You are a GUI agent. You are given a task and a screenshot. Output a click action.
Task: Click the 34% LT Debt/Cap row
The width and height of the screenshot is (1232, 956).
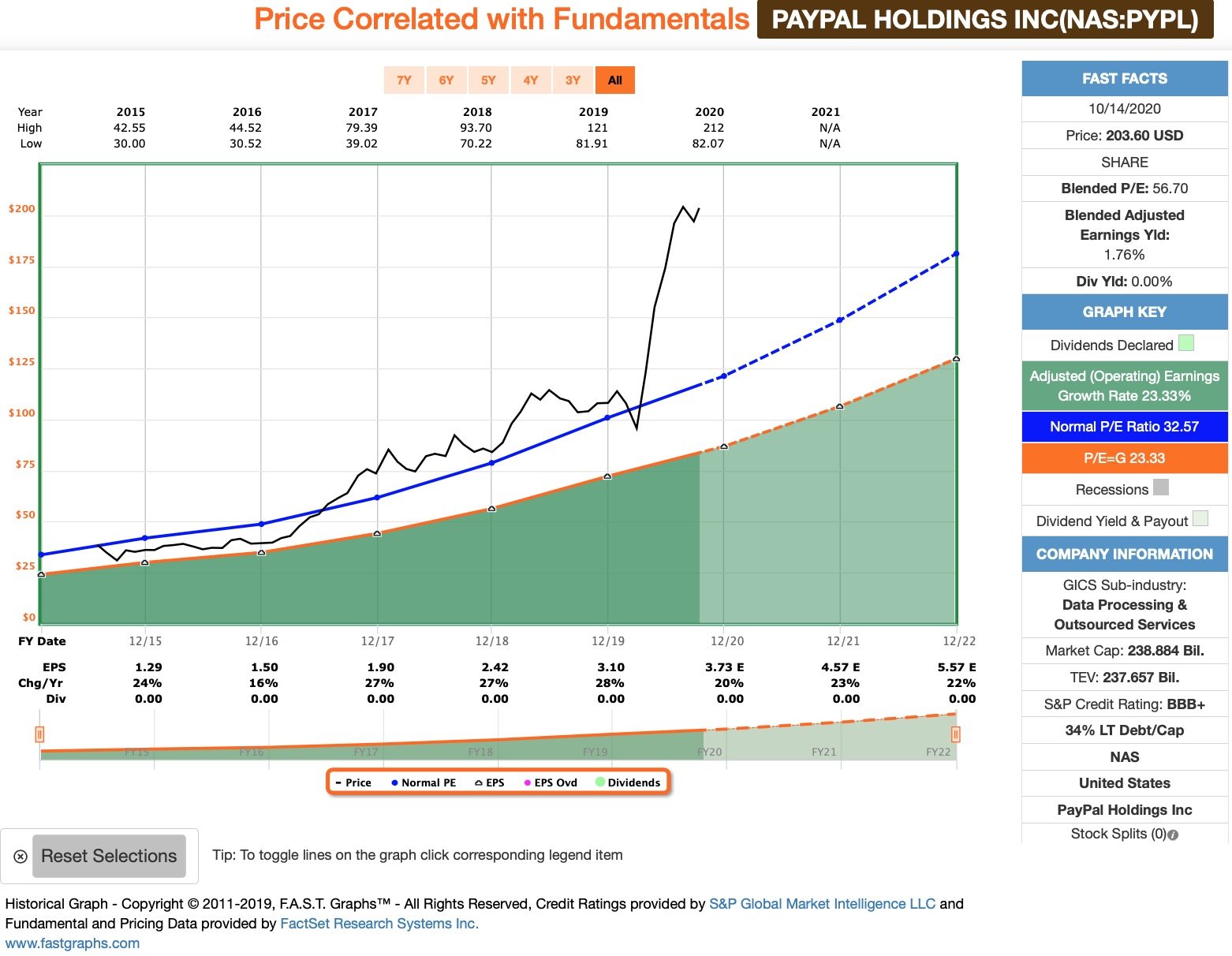click(x=1125, y=730)
